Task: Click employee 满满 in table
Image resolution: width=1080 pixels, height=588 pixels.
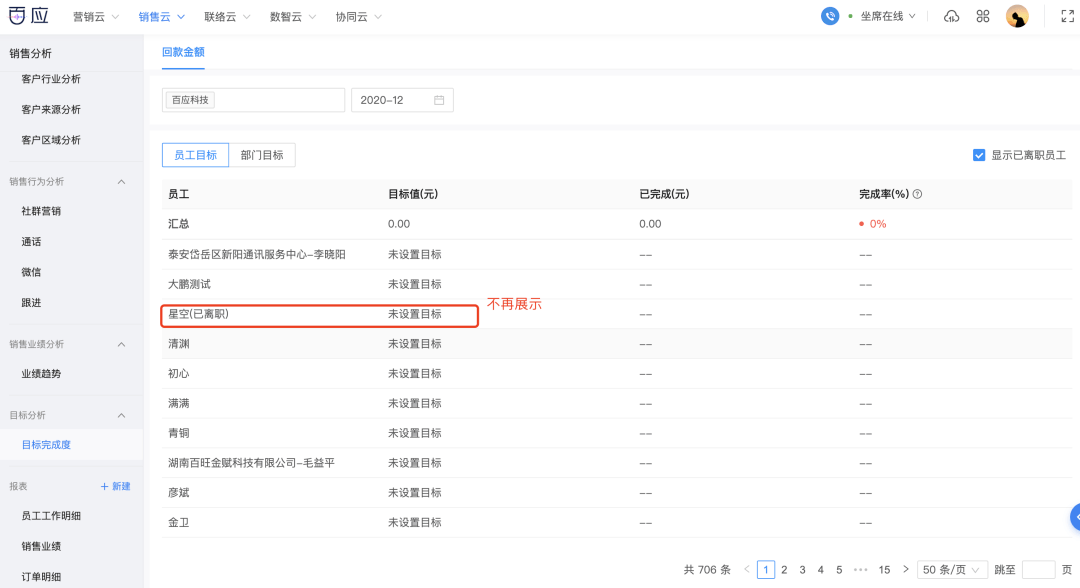Action: click(178, 403)
